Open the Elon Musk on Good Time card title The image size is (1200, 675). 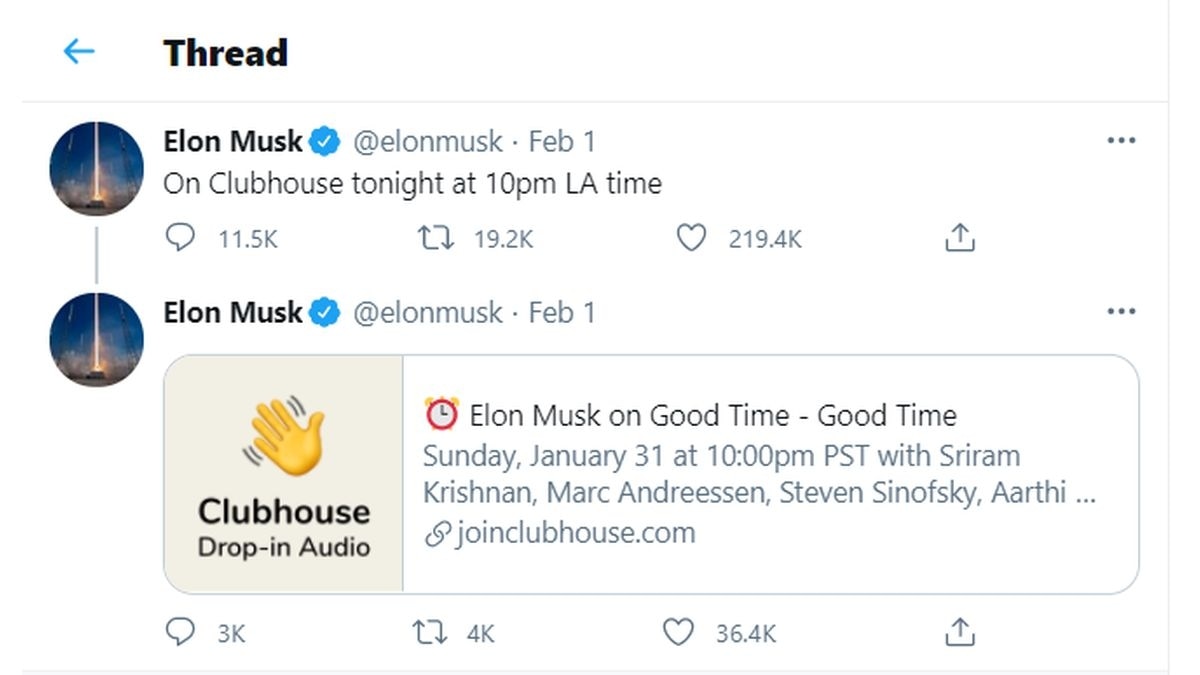coord(712,415)
